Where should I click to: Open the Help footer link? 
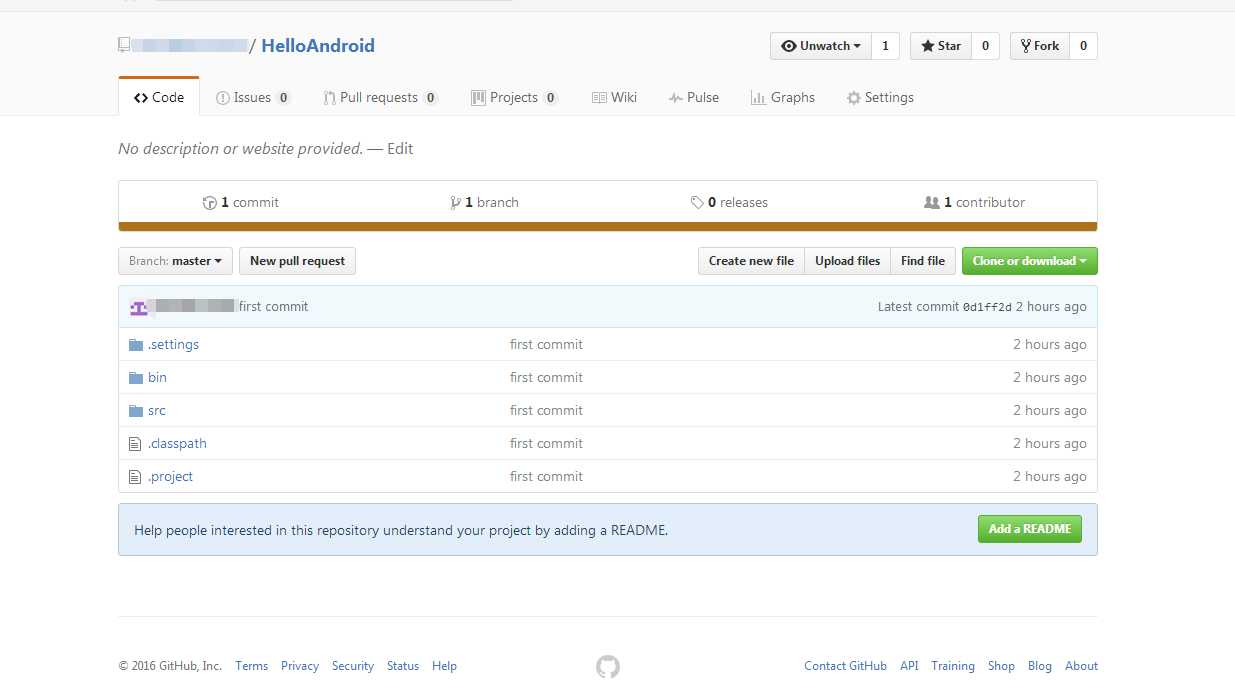point(444,666)
